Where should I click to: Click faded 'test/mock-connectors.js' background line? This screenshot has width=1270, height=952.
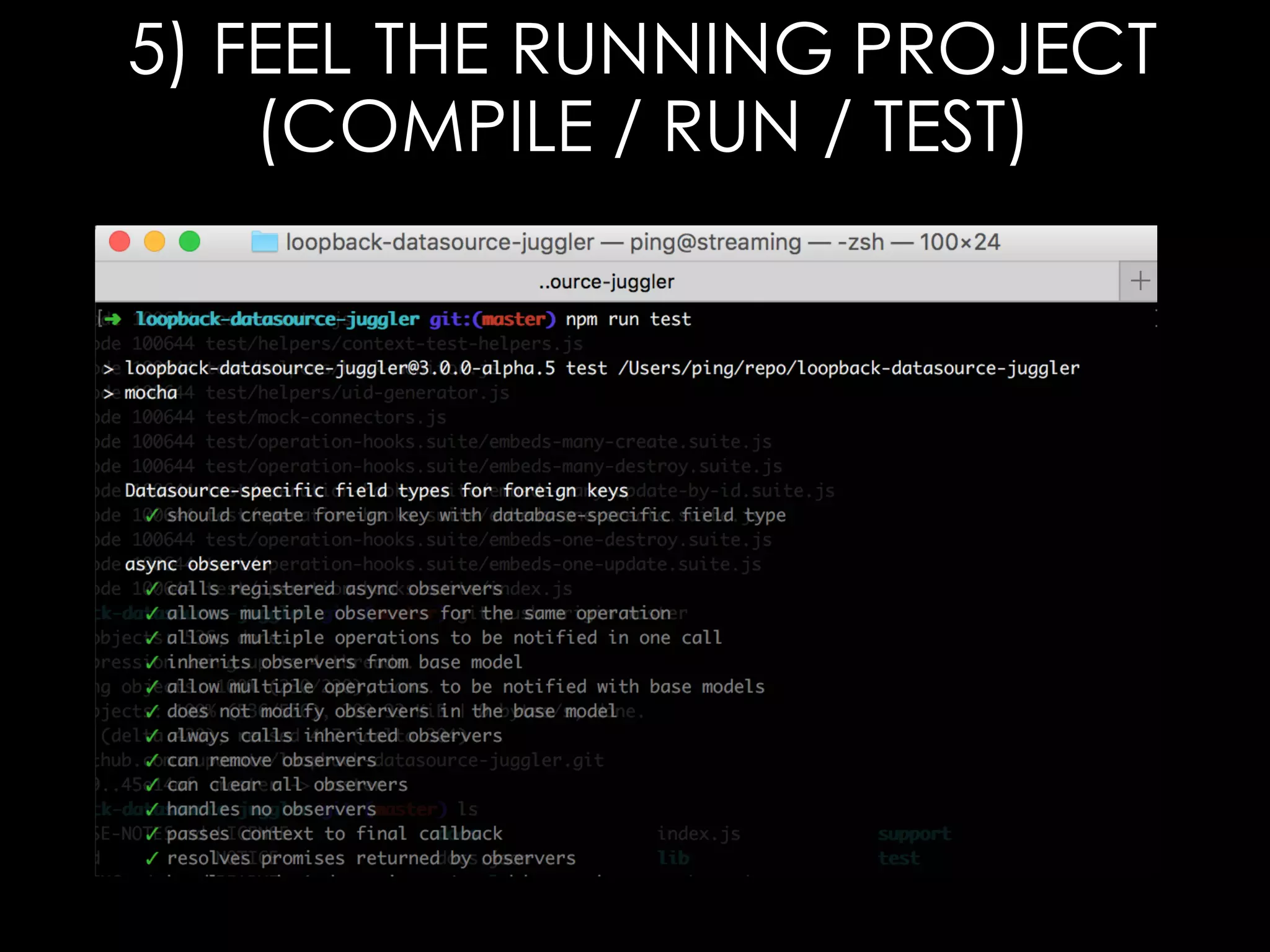click(326, 417)
